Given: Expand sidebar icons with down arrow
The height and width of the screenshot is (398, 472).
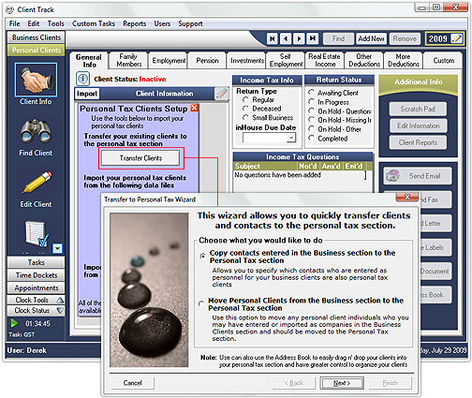Looking at the screenshot, I should tap(57, 249).
